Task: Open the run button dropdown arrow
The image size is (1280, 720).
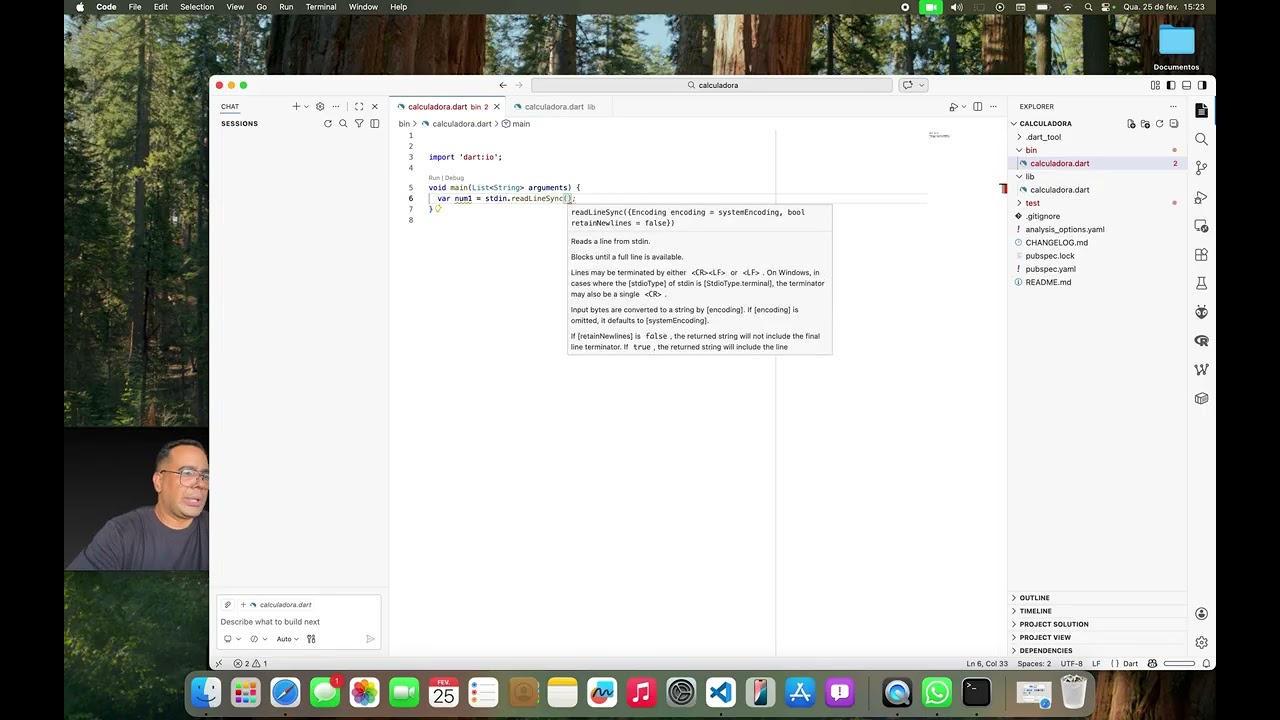Action: point(963,107)
